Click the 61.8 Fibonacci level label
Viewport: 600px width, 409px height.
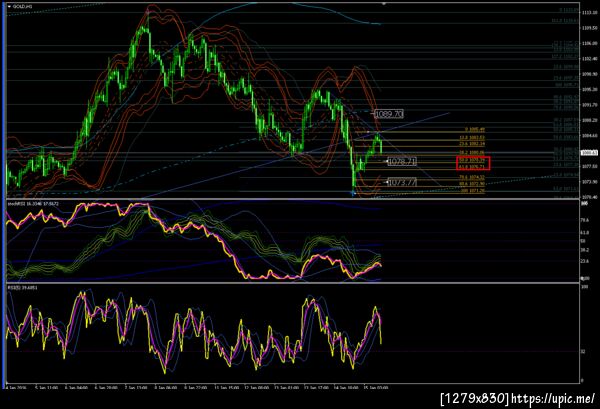coord(473,167)
